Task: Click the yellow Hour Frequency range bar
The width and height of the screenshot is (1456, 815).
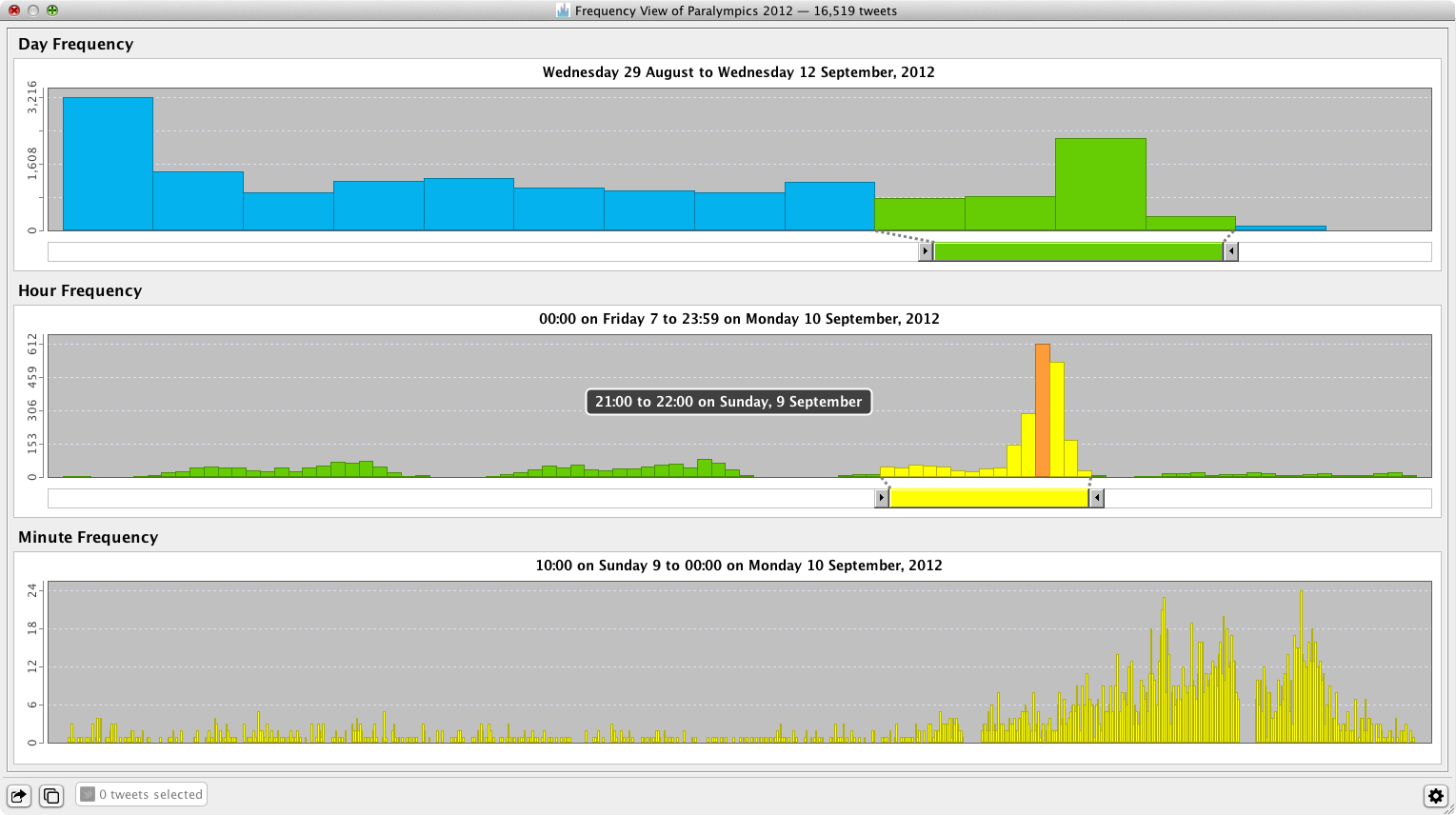Action: 988,498
